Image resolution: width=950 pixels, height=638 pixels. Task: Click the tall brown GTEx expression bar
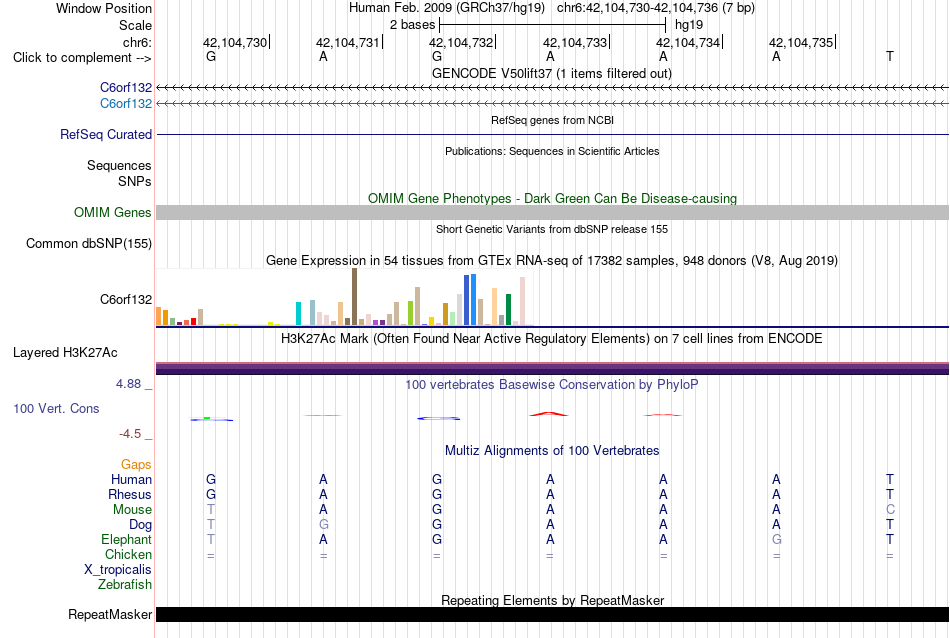pos(354,297)
